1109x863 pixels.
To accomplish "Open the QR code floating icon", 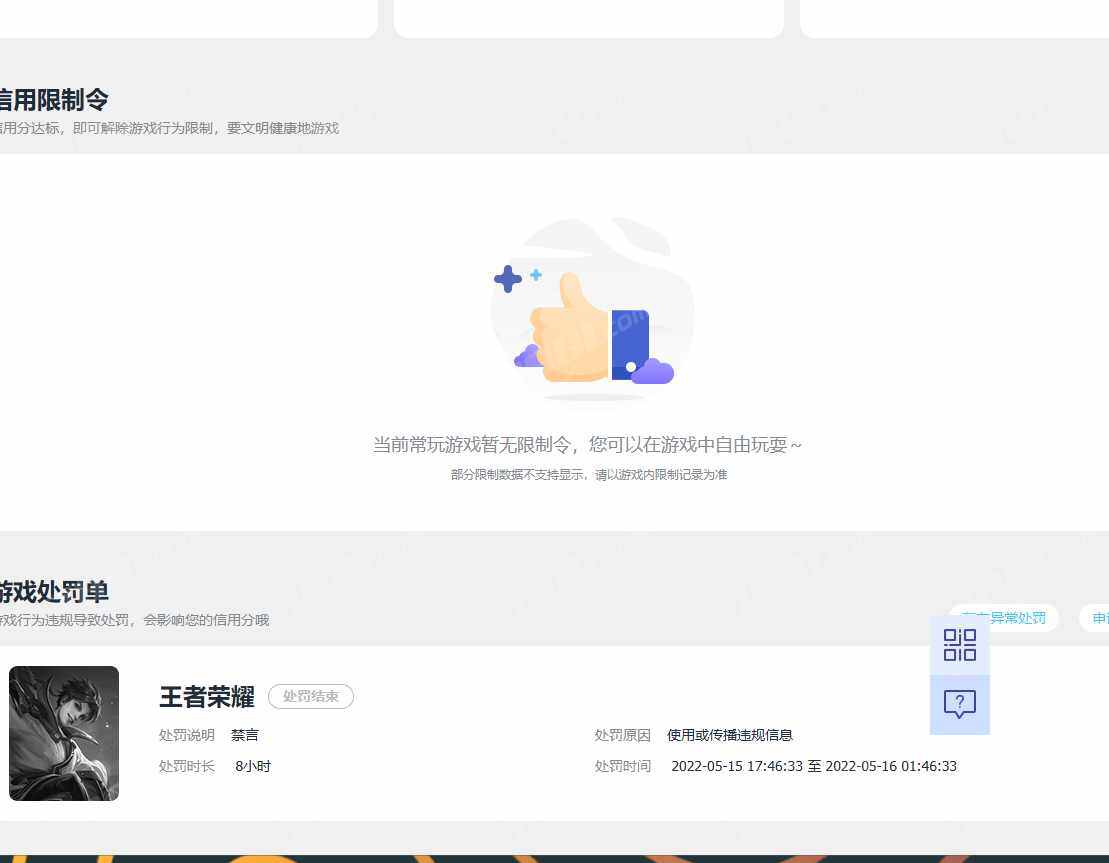I will click(x=960, y=645).
